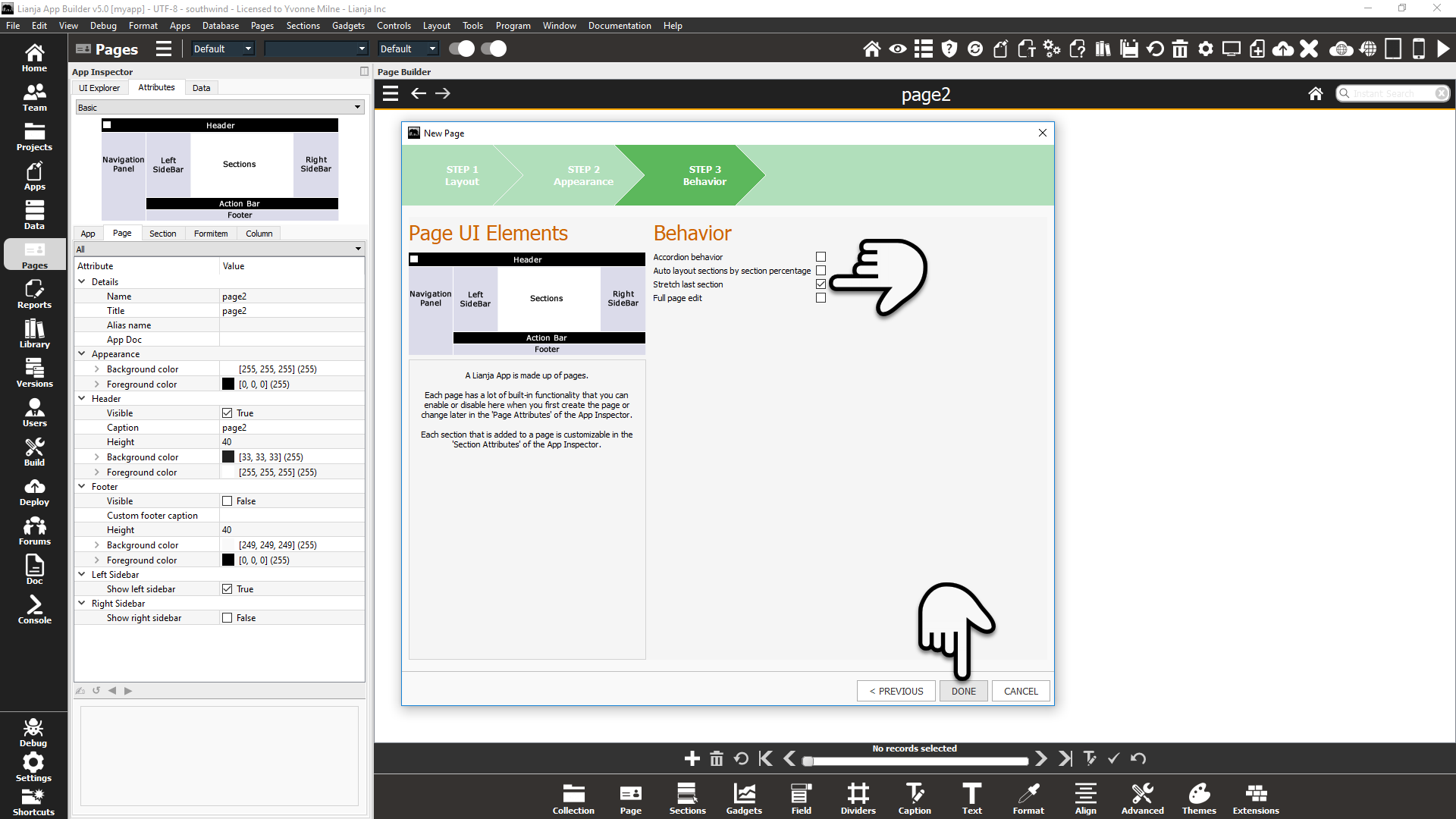Expand Header Background color attribute
Viewport: 1456px width, 819px height.
(97, 457)
